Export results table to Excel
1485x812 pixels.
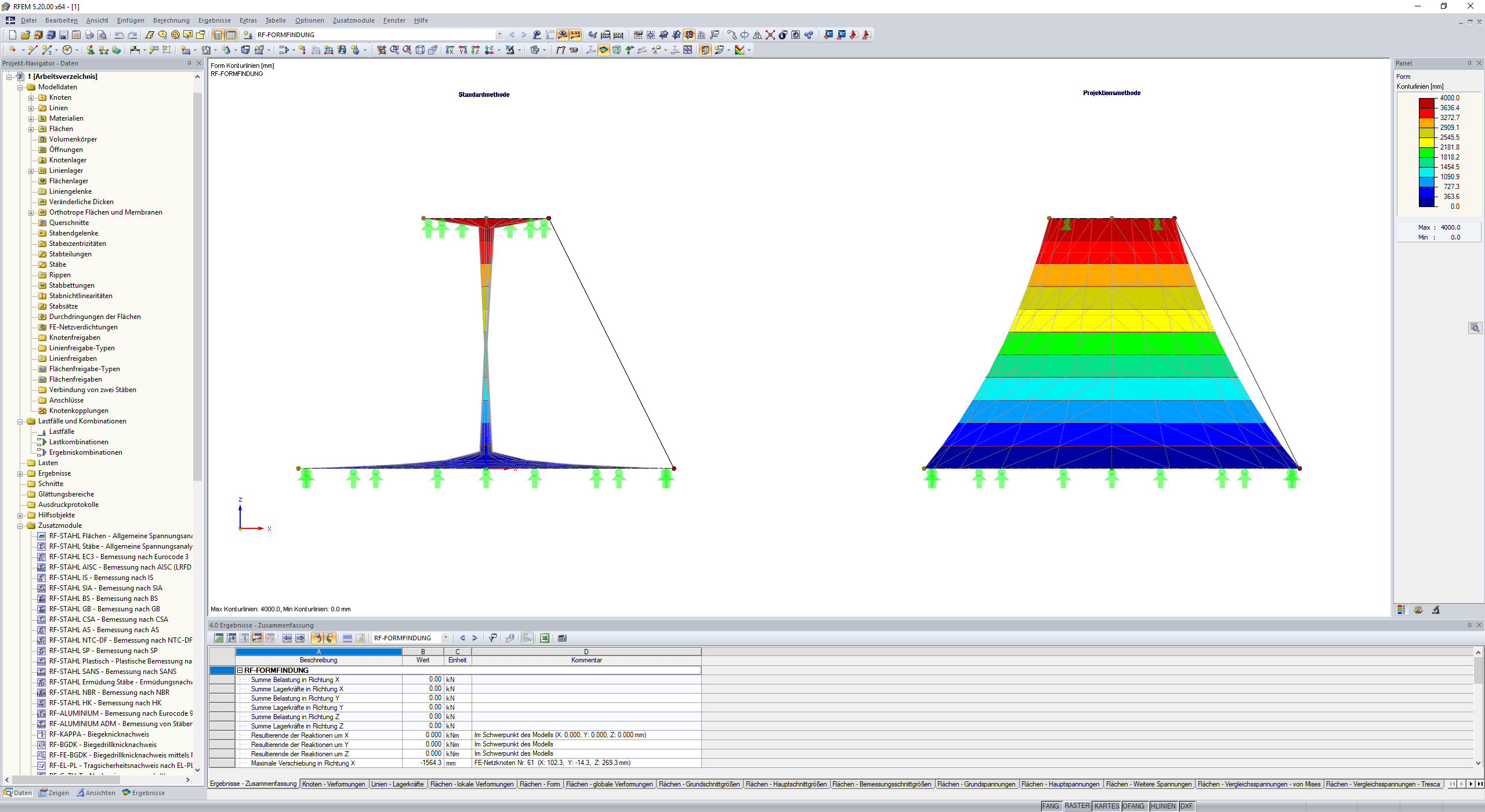coord(545,638)
